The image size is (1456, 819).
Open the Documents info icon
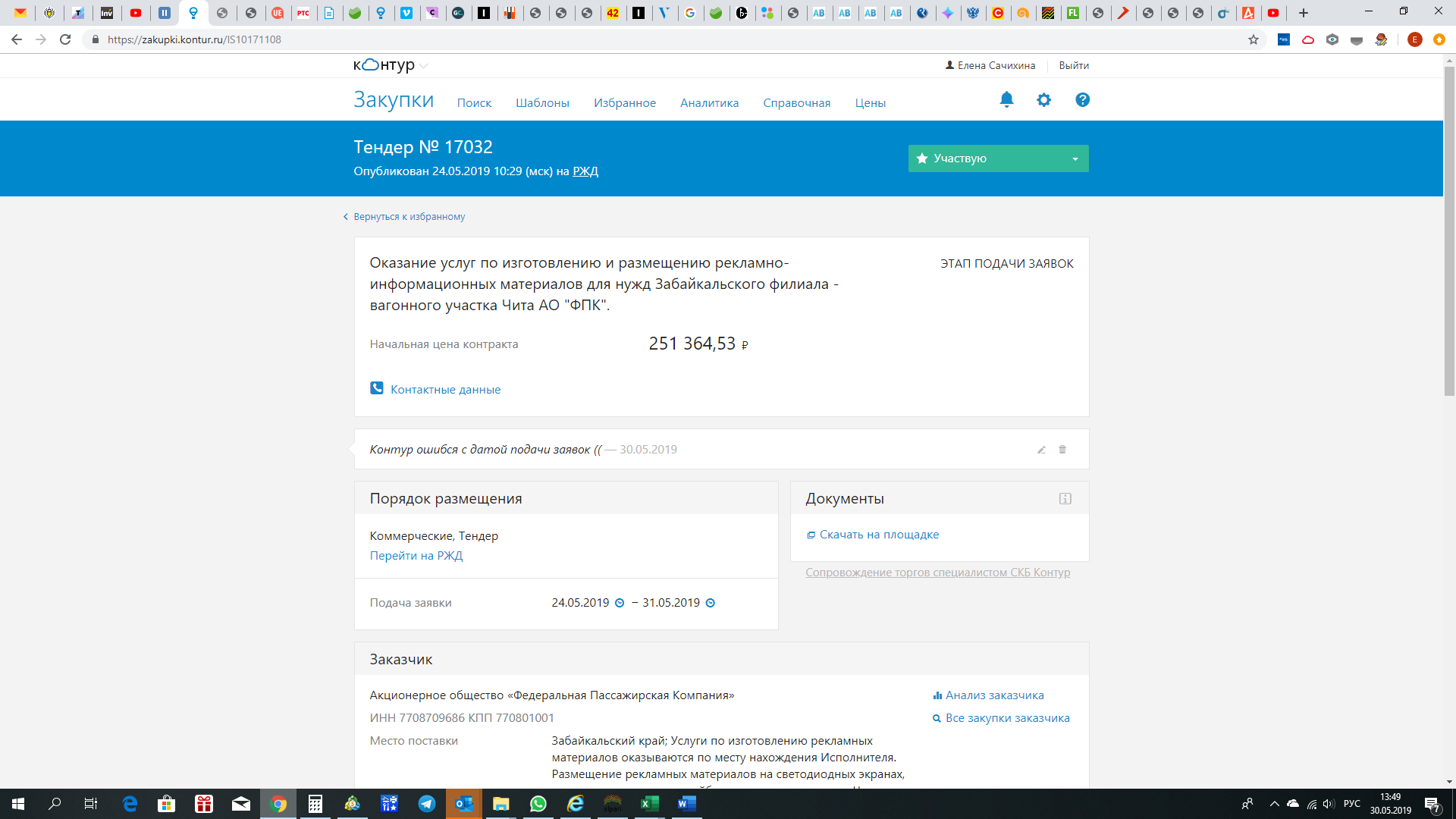[x=1065, y=499]
